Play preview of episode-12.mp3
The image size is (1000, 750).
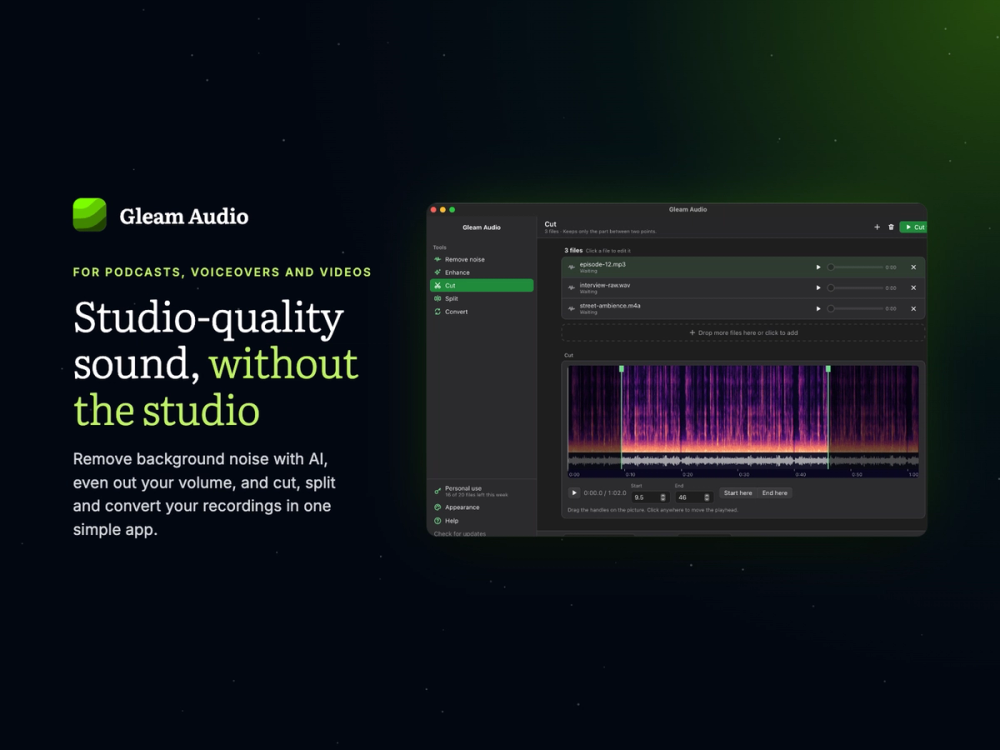[818, 267]
